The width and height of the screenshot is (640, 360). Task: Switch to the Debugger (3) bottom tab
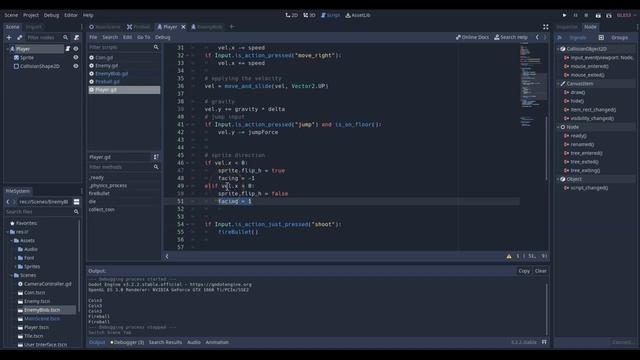pyautogui.click(x=127, y=342)
